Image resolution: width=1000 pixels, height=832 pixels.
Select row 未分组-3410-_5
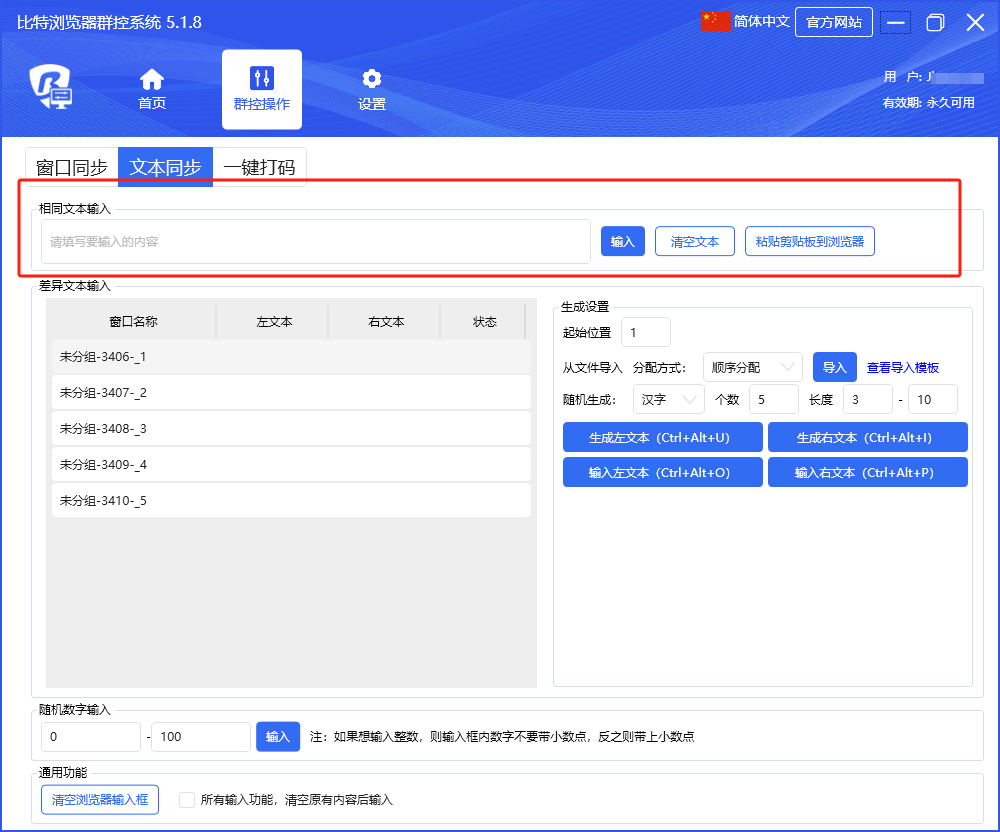tap(291, 500)
